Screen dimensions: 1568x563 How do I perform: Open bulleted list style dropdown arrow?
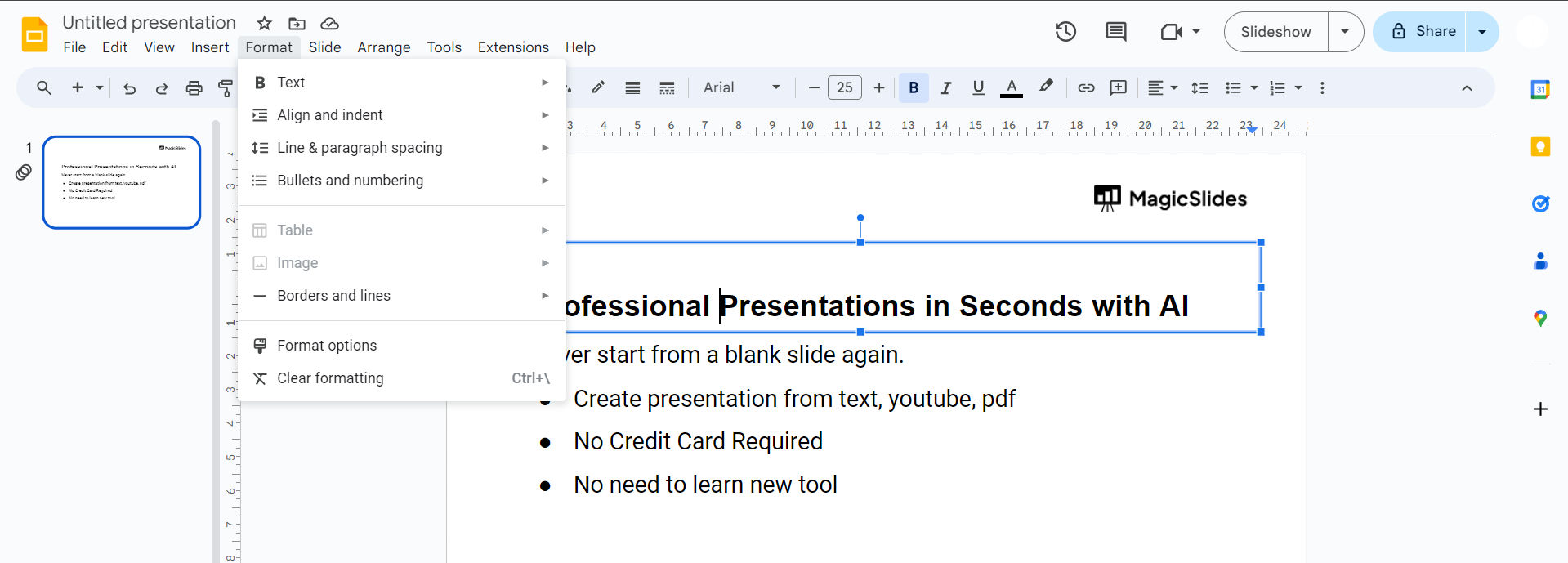1254,87
